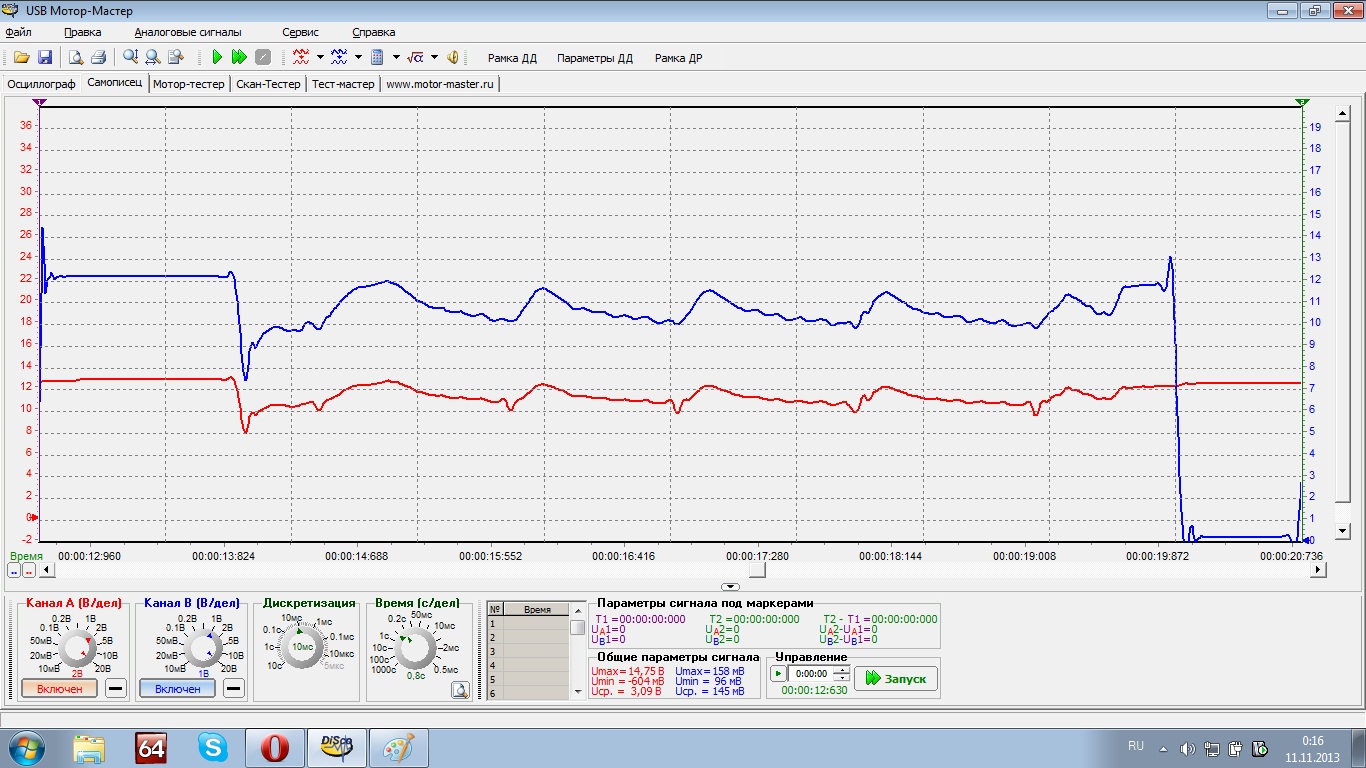Open Skype from the taskbar

(x=212, y=747)
